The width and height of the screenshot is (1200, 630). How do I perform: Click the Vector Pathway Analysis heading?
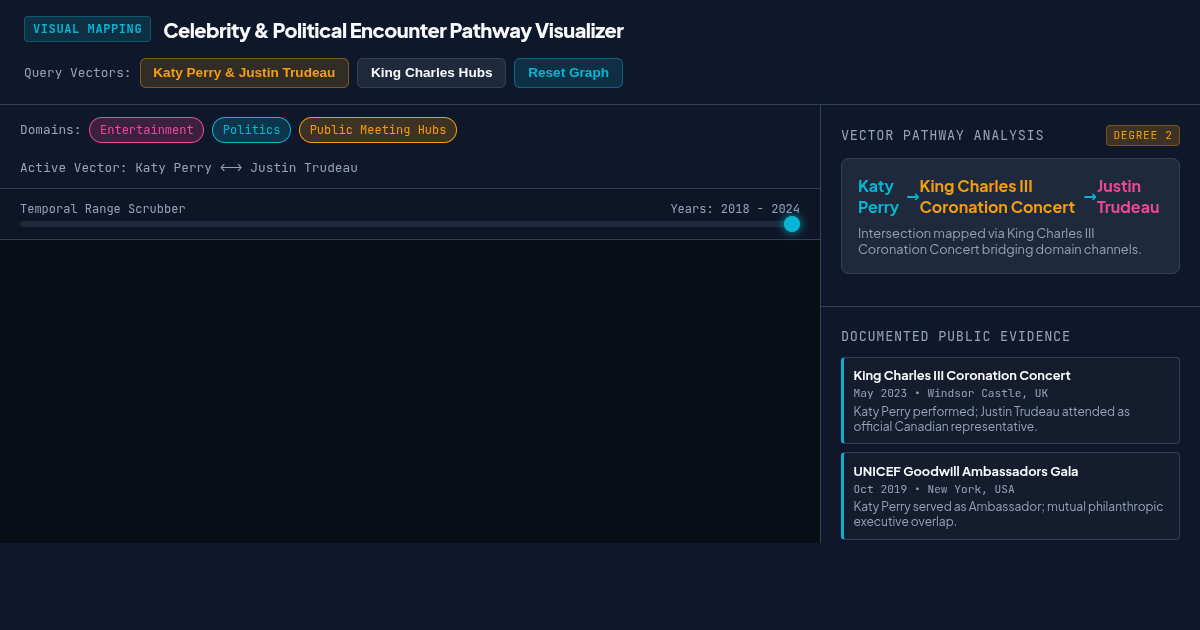click(943, 136)
